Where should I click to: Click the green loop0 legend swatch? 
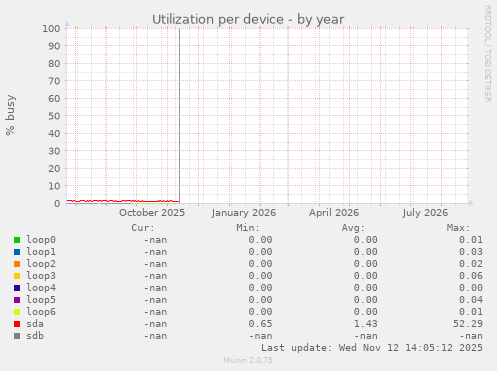pyautogui.click(x=17, y=240)
